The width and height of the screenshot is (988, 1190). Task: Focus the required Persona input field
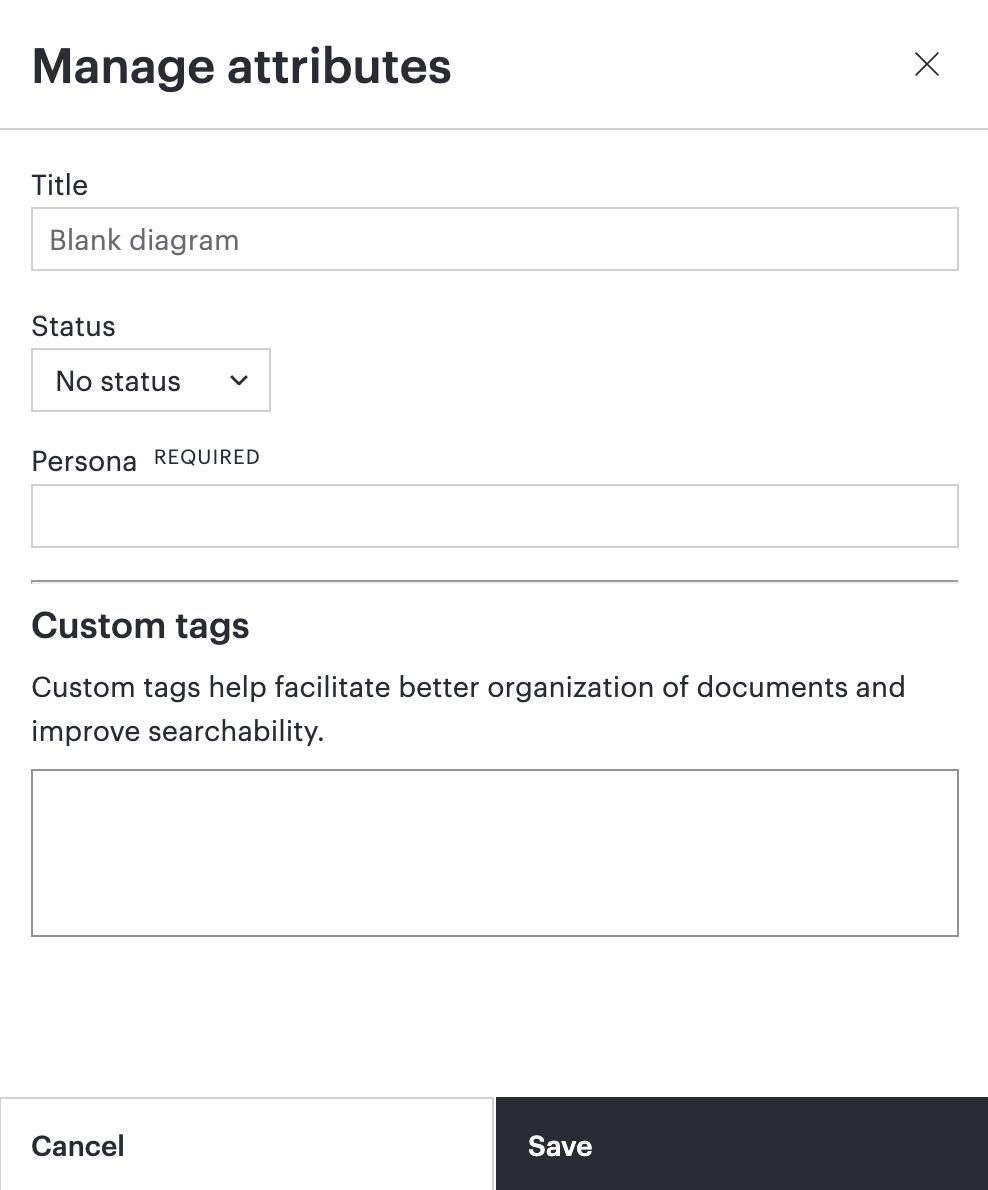pyautogui.click(x=495, y=516)
